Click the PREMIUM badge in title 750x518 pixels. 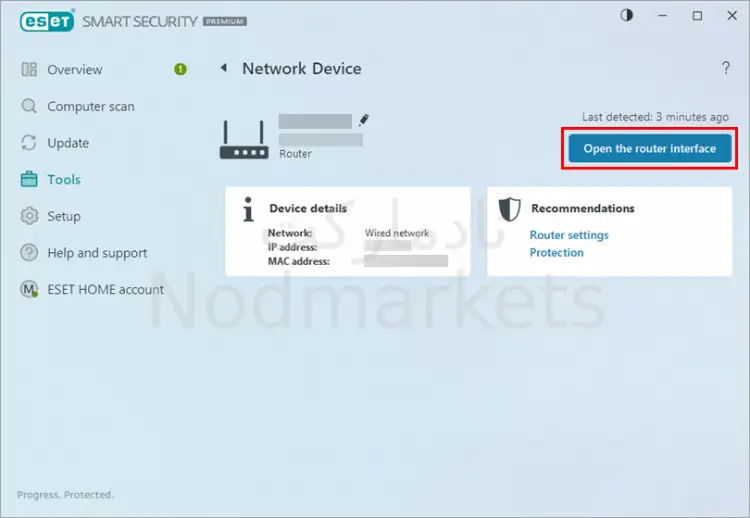225,21
